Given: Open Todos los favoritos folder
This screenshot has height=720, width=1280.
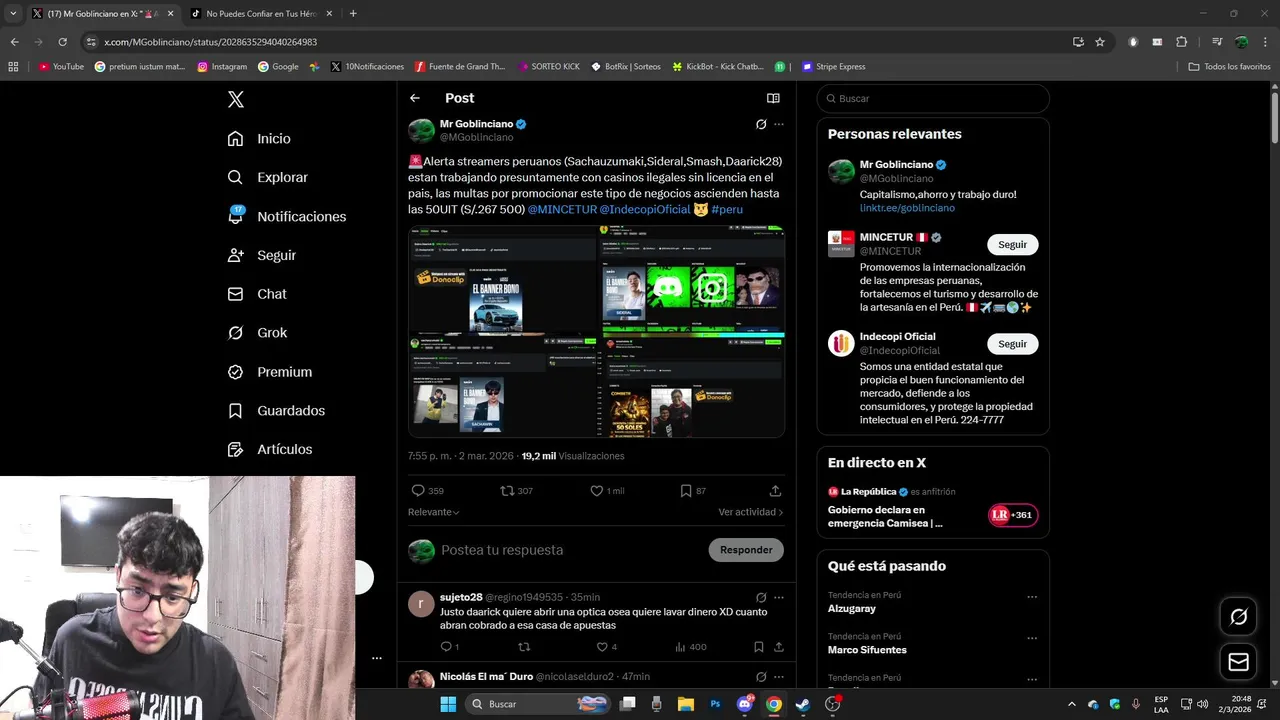Looking at the screenshot, I should [1230, 67].
